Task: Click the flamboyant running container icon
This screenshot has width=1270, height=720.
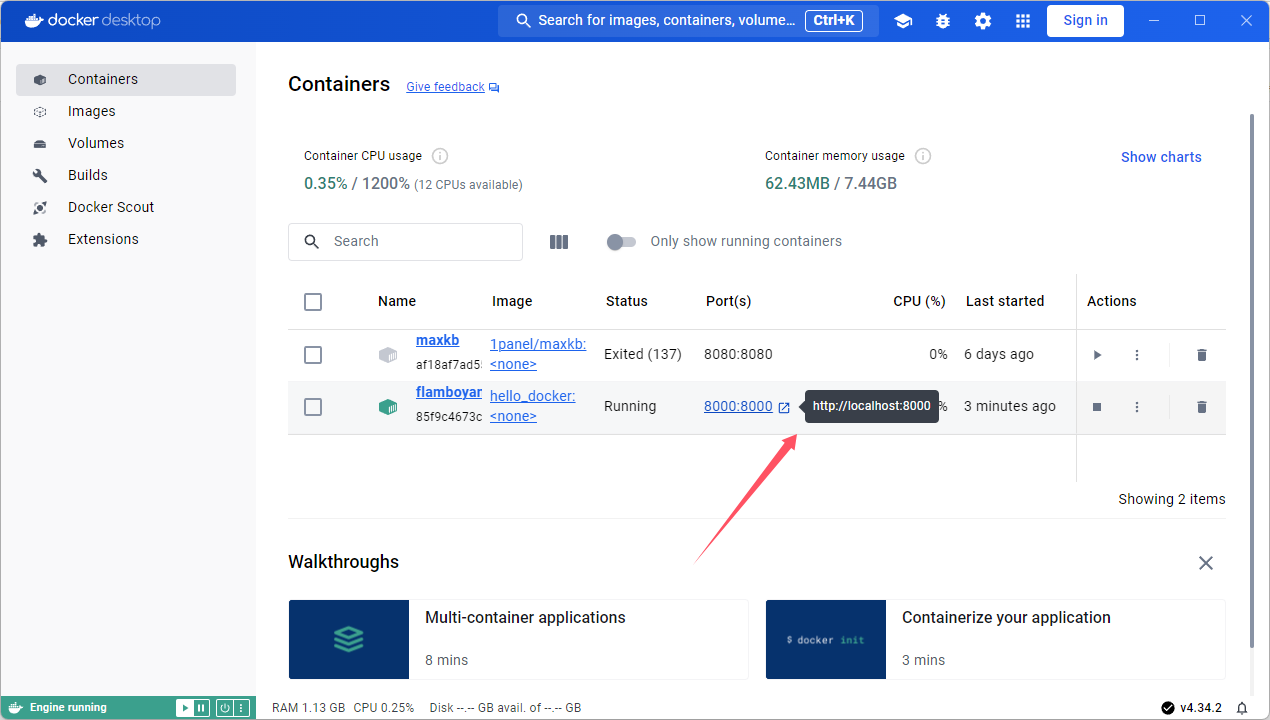Action: point(388,407)
